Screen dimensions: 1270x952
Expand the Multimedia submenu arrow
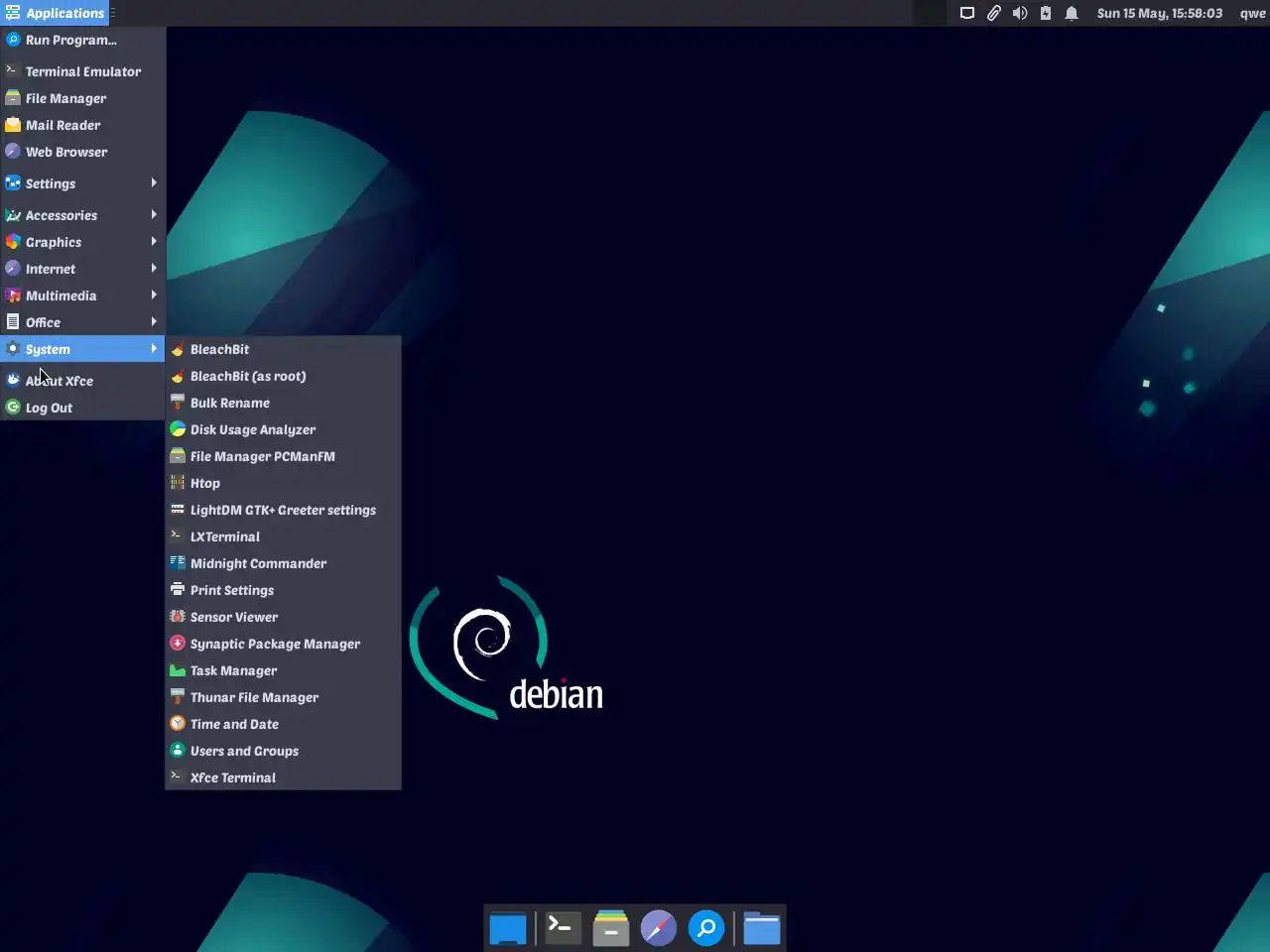pyautogui.click(x=154, y=296)
